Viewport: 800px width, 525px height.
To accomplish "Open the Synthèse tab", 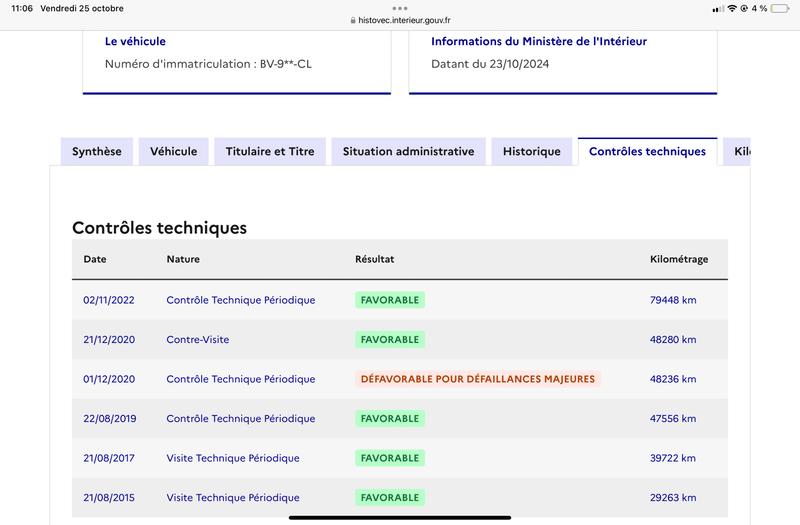I will coord(97,152).
